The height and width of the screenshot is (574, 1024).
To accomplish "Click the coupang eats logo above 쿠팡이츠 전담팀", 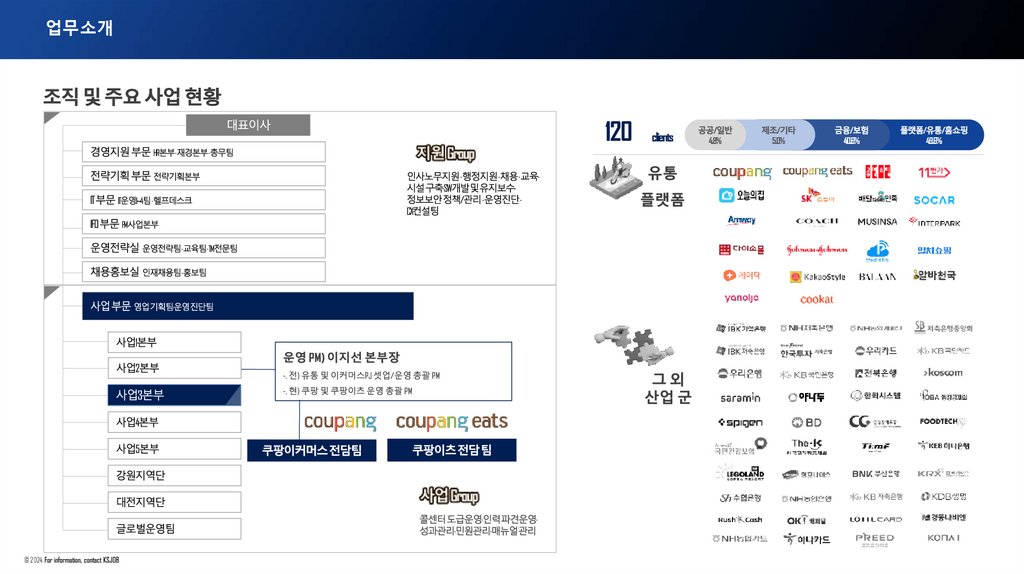I will tap(452, 421).
